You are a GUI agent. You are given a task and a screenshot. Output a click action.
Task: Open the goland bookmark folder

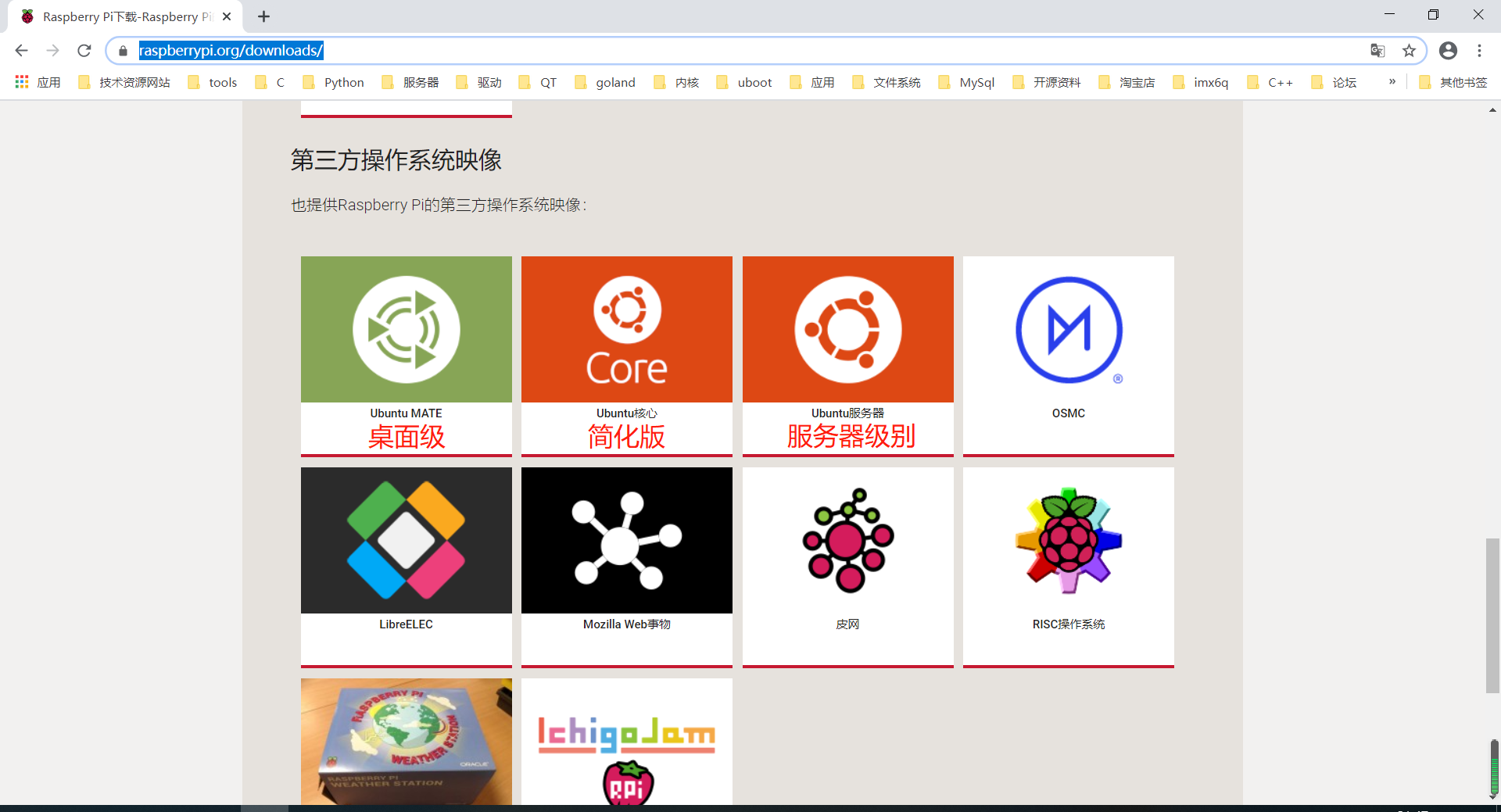coord(605,82)
